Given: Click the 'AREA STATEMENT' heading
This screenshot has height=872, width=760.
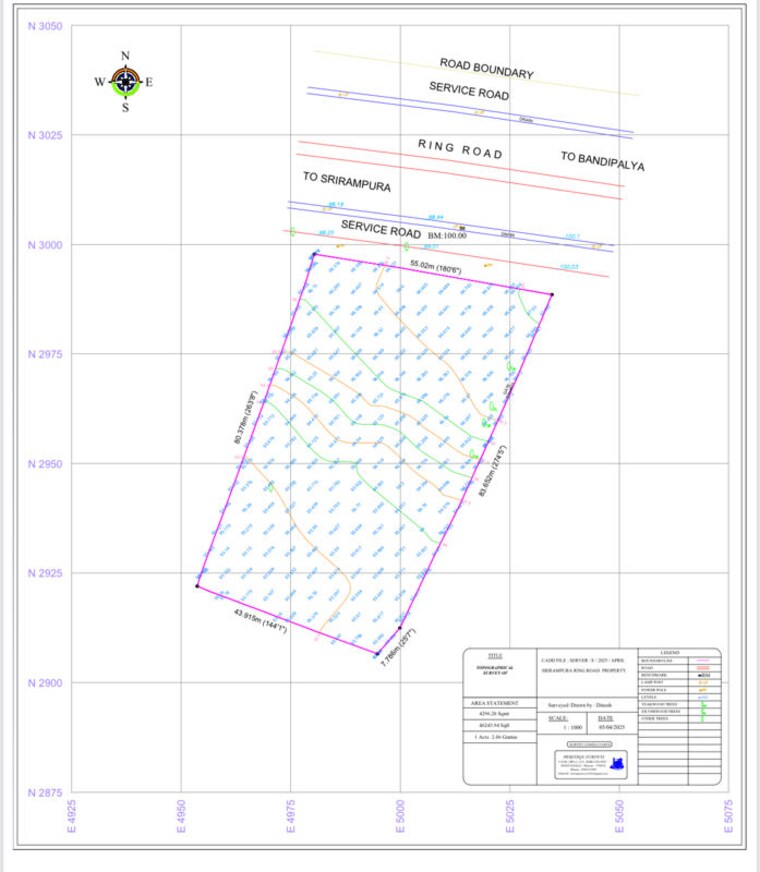Looking at the screenshot, I should (x=494, y=703).
